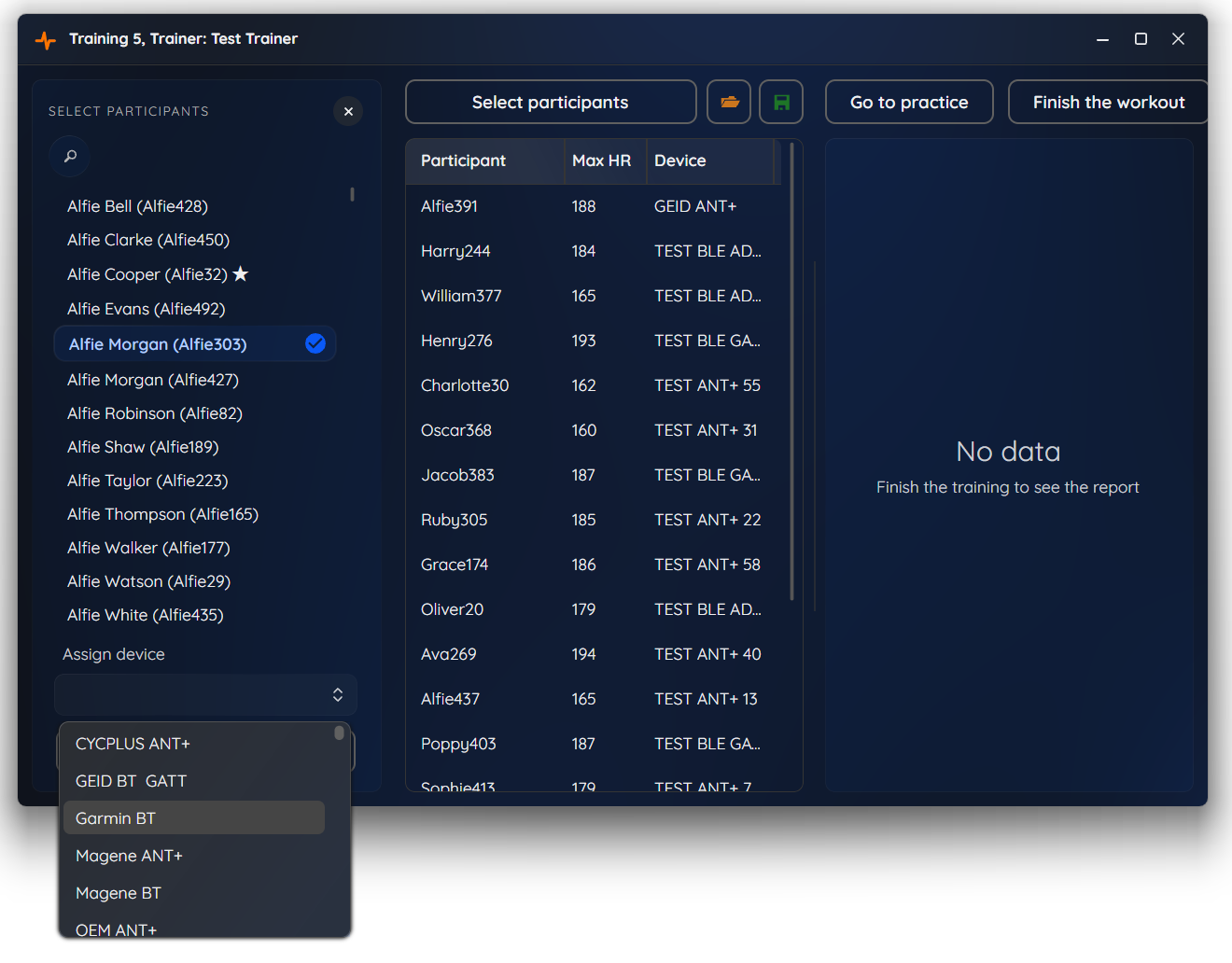Screen dimensions: 1232x963
Task: Click the Charlotte30 table row
Action: pos(594,385)
